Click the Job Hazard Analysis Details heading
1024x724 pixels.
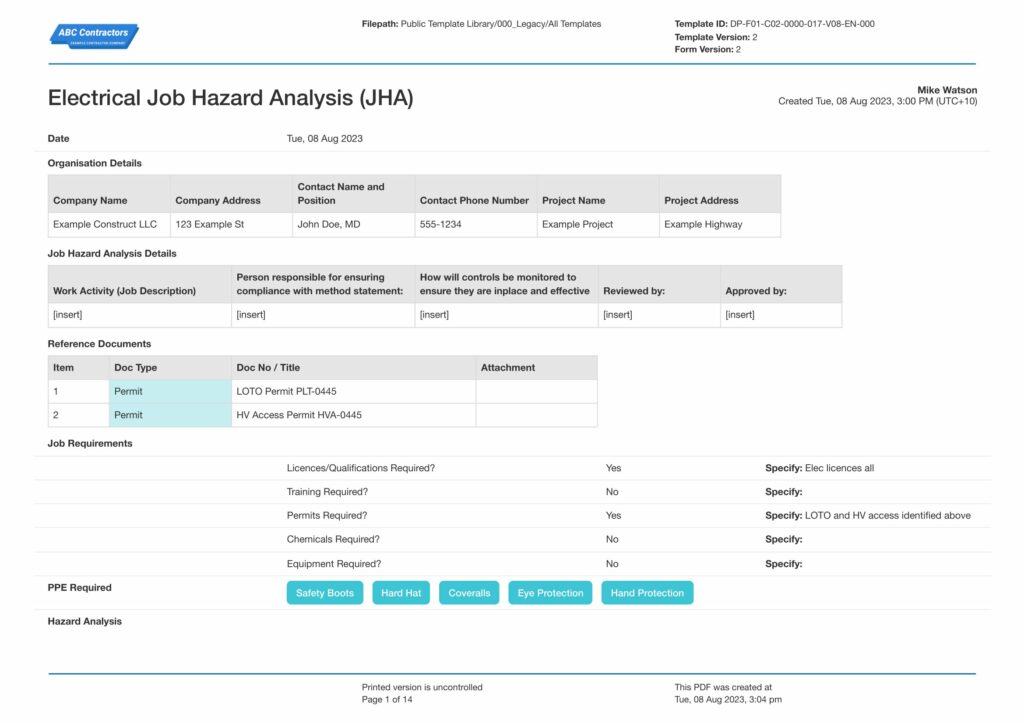112,254
